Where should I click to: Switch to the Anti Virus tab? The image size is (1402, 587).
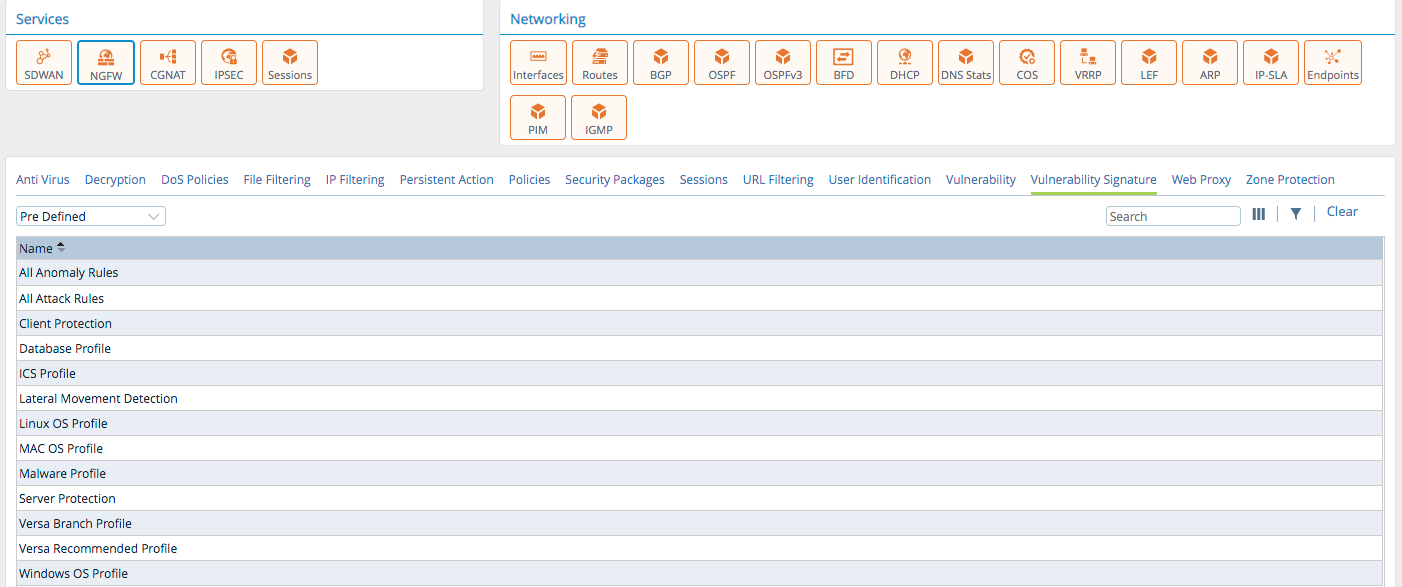43,180
